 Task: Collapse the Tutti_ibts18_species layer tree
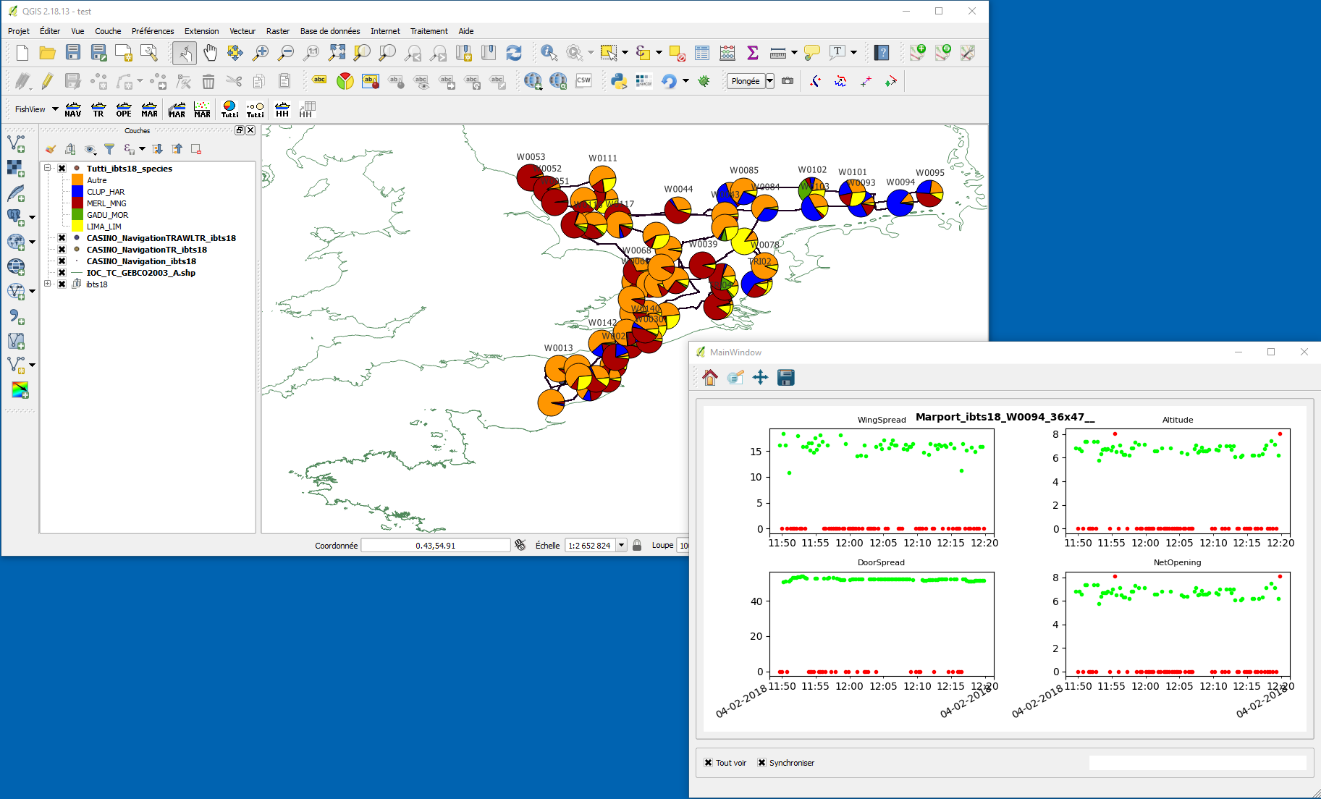tap(47, 169)
